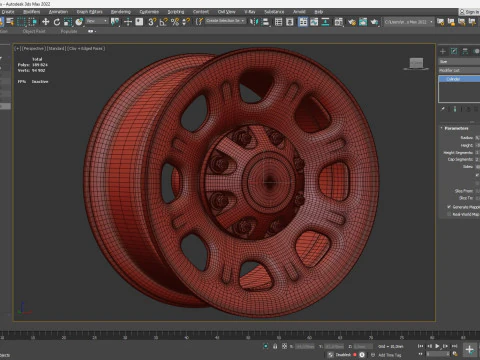Image resolution: width=480 pixels, height=360 pixels.
Task: Open the reference coordinate system dropdown
Action: pyautogui.click(x=97, y=21)
